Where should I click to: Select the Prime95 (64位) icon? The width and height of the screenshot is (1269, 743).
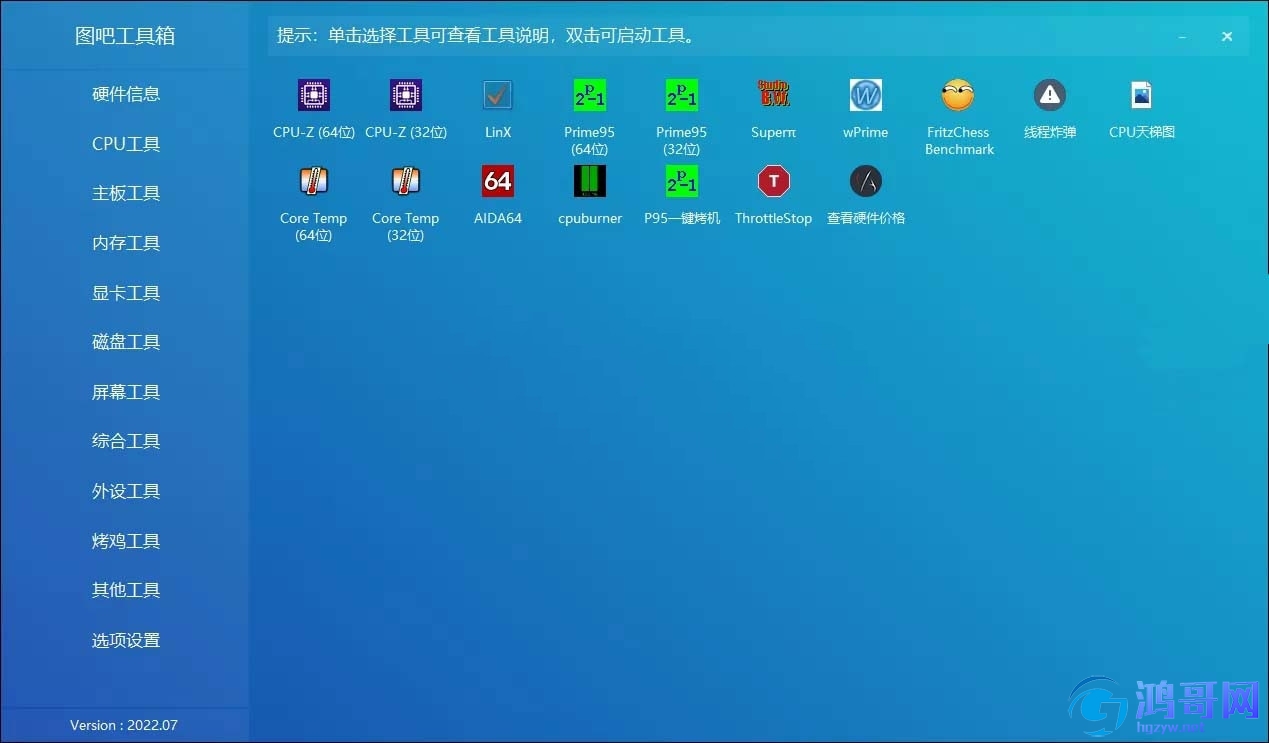coord(590,96)
